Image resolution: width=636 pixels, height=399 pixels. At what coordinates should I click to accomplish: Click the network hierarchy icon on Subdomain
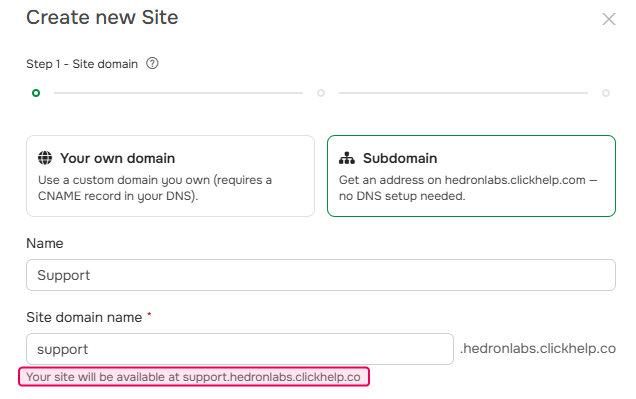(x=347, y=158)
